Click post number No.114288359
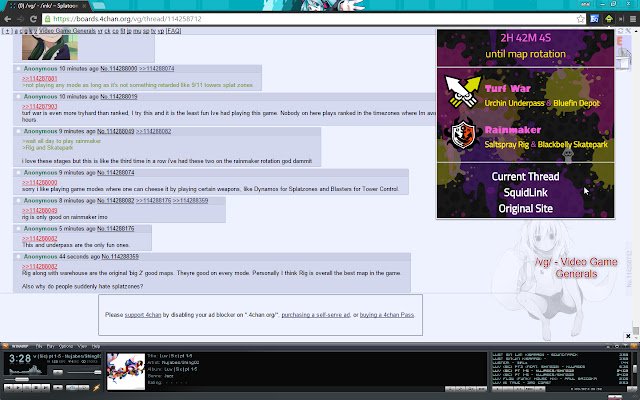The width and height of the screenshot is (640, 400). click(x=120, y=257)
